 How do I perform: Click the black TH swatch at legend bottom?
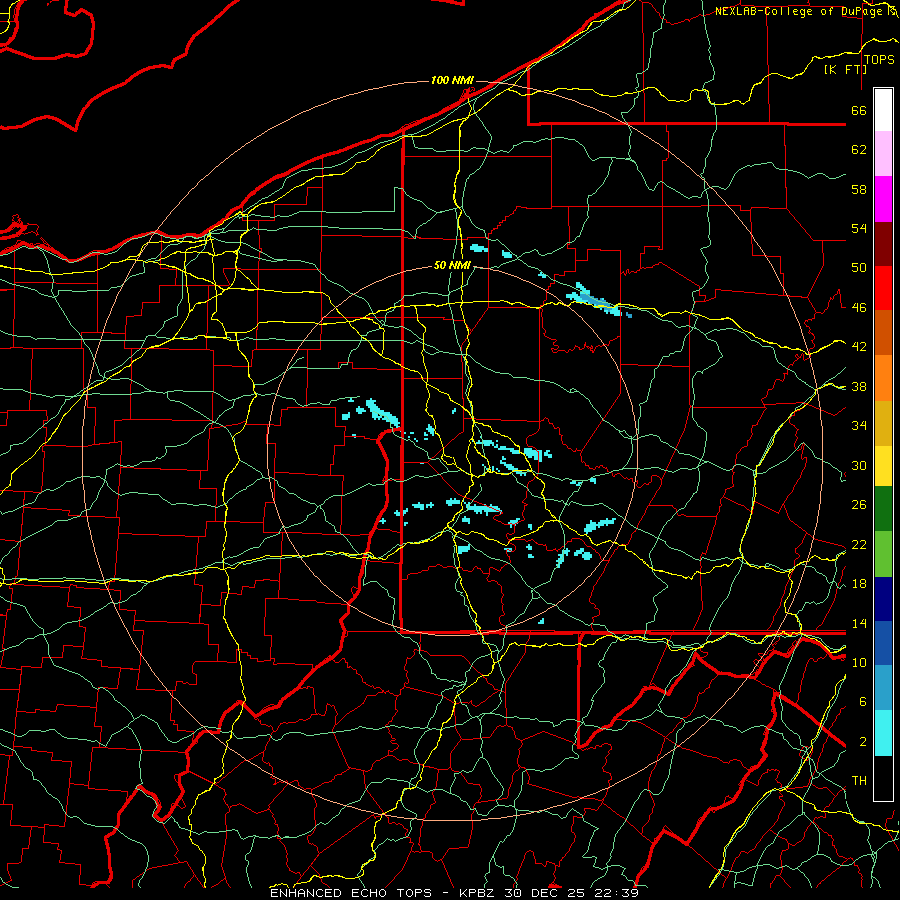tap(883, 778)
